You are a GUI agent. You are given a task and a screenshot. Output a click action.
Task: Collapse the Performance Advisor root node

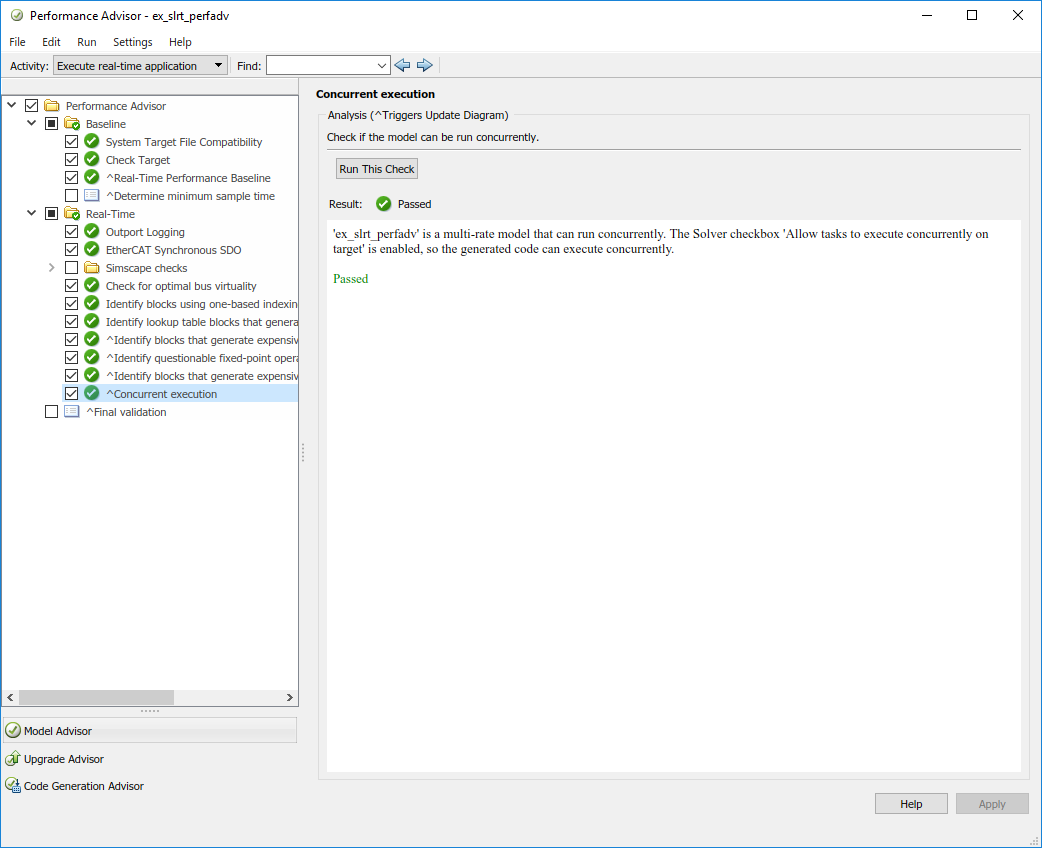pos(11,105)
